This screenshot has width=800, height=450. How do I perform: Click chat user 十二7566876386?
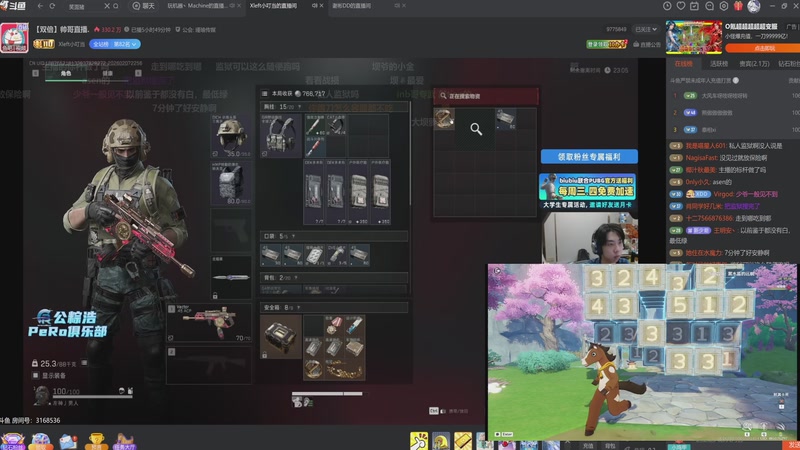pyautogui.click(x=709, y=218)
